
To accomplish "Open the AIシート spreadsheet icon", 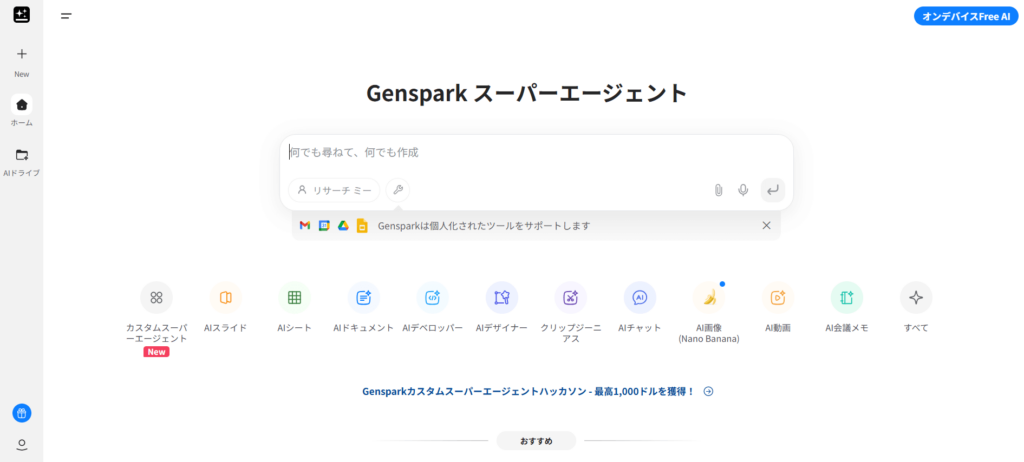I will coord(294,297).
